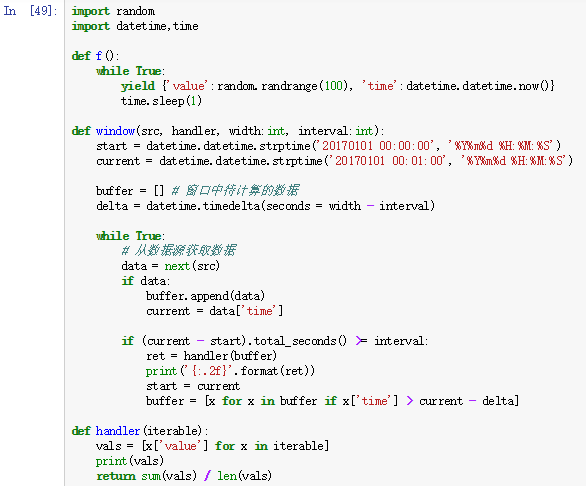Screen dimensions: 586x486
Task: Click 'ret = handler(buffer)' line
Action: [212, 356]
